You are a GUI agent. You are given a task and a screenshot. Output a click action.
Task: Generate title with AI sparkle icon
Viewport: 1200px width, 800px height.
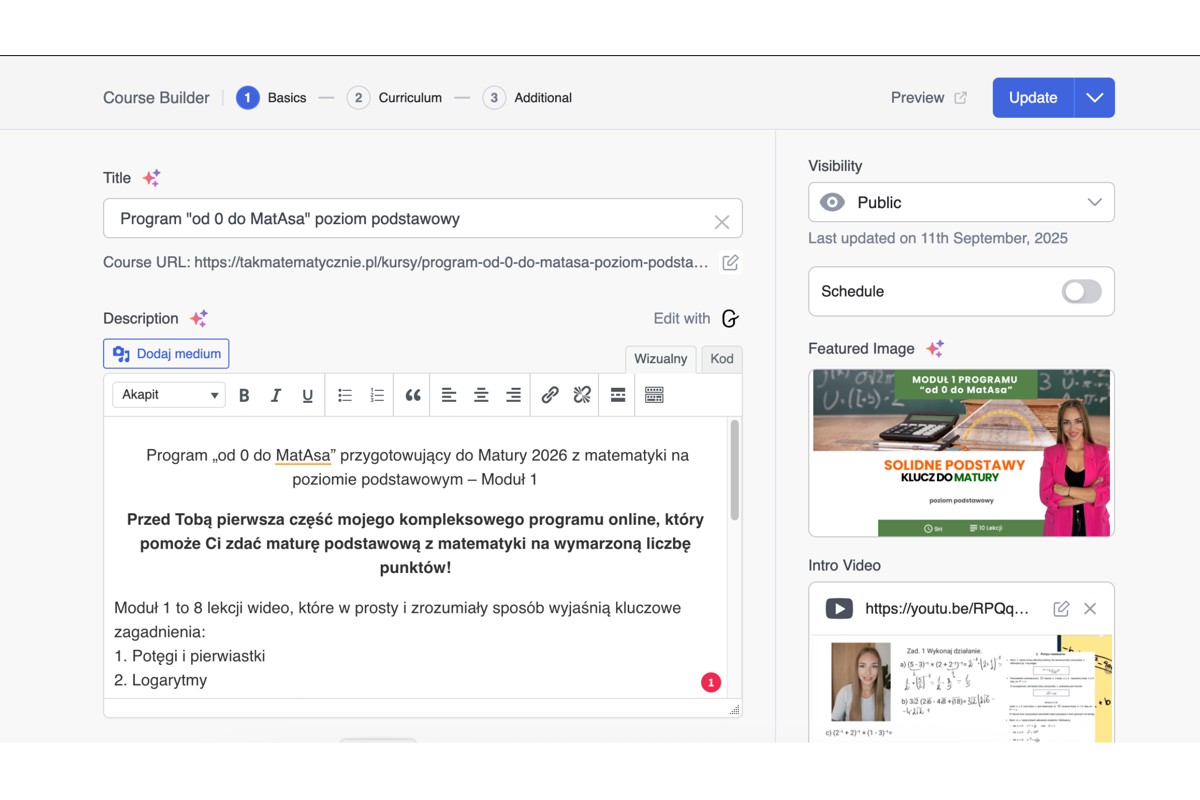tap(151, 178)
